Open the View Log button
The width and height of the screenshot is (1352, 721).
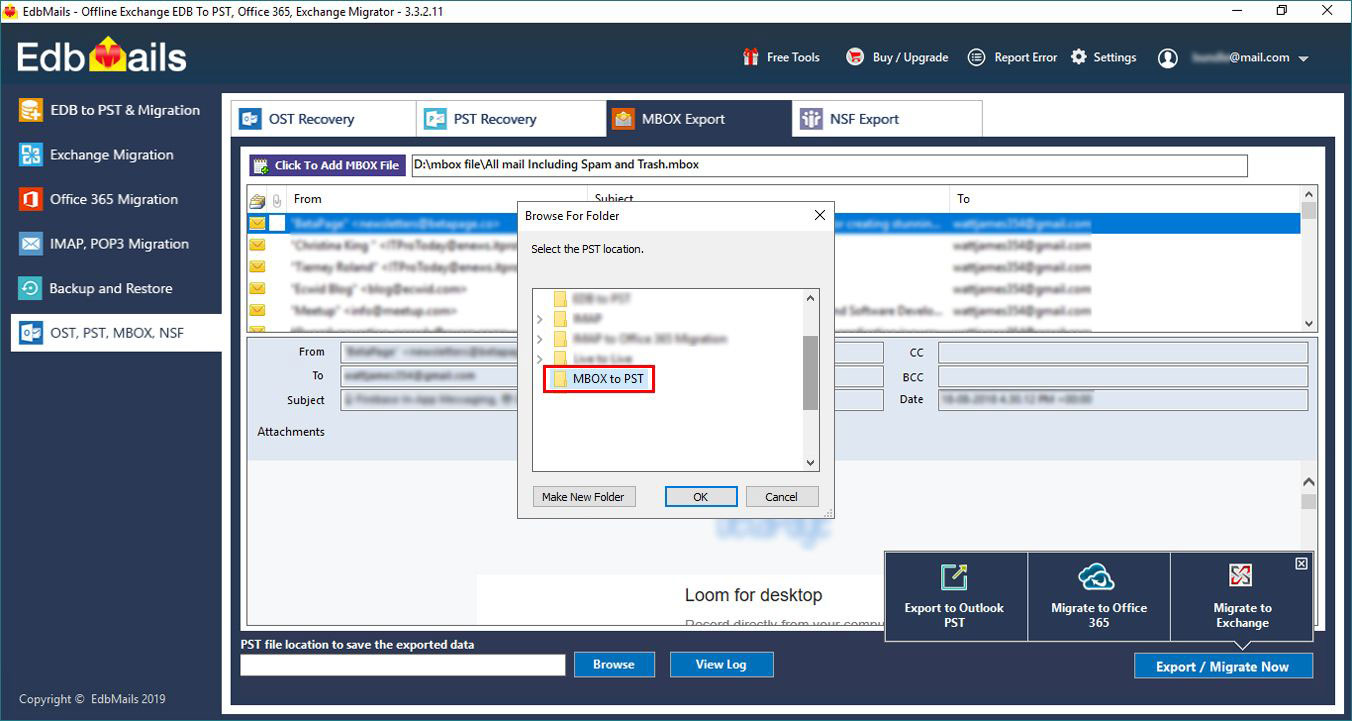[x=721, y=664]
